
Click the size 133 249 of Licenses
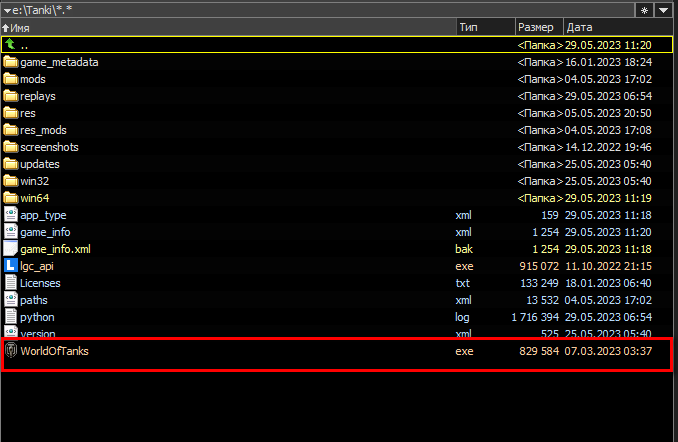tap(539, 283)
